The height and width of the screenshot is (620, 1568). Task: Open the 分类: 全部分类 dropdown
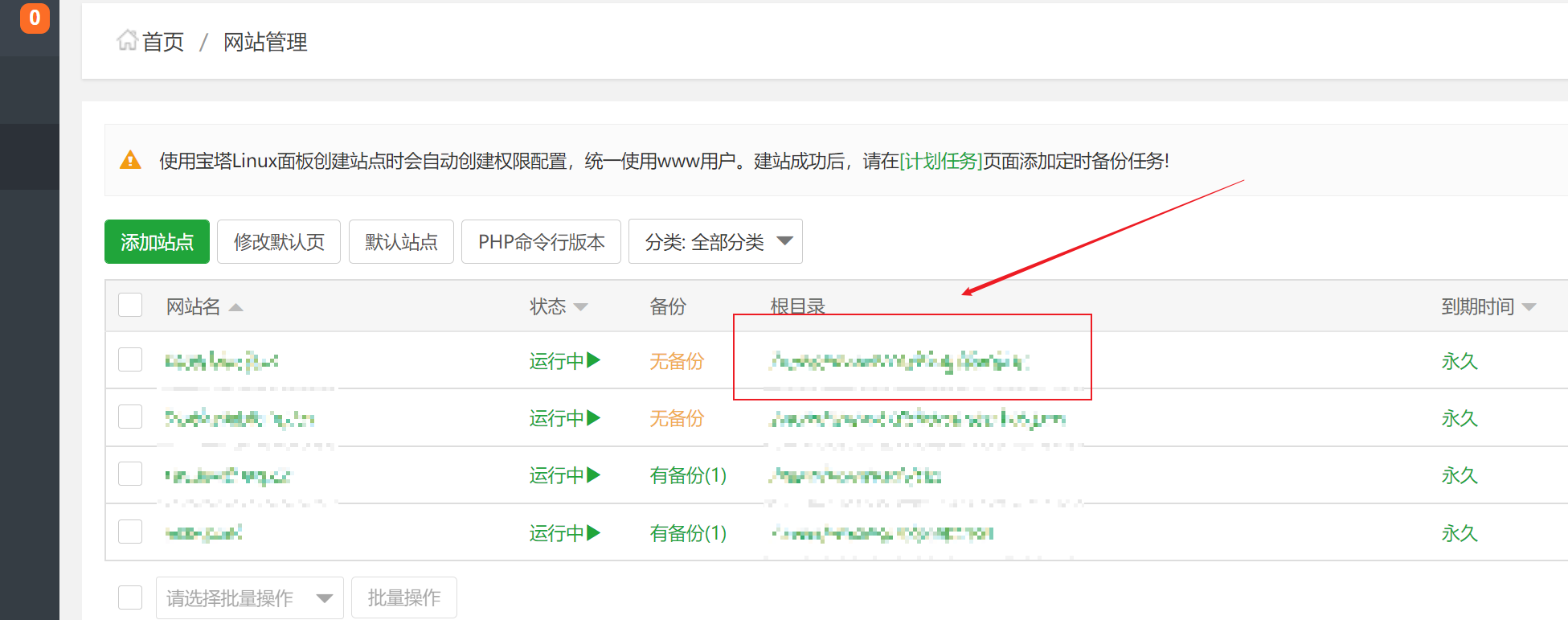click(715, 241)
